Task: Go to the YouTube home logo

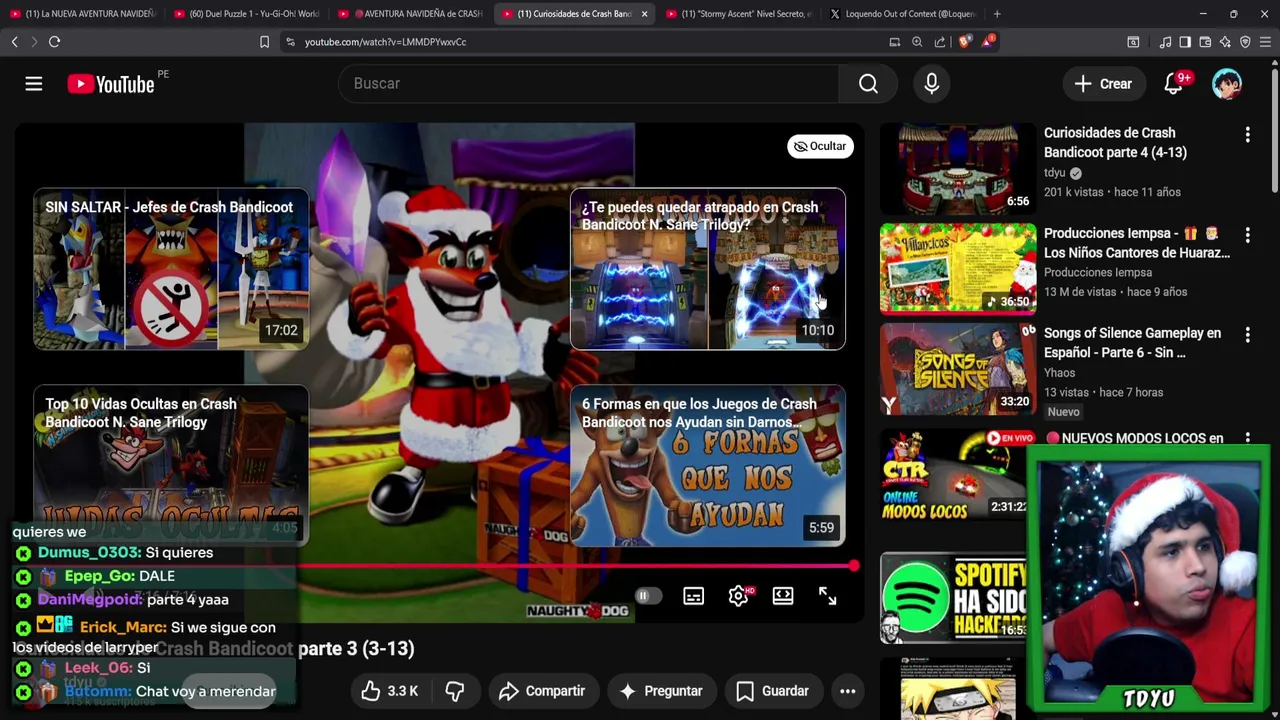Action: 111,84
